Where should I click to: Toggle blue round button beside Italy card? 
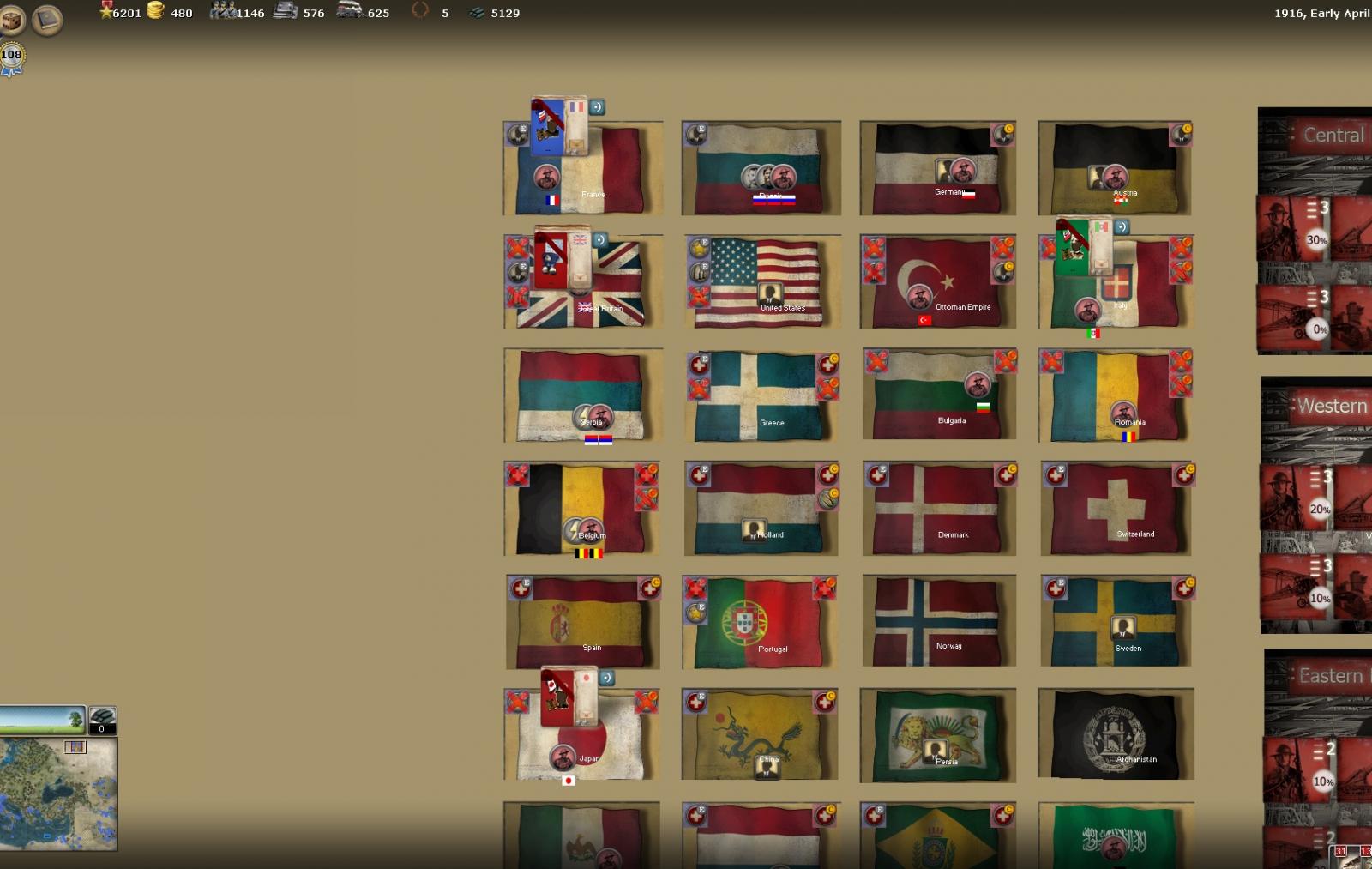[1121, 227]
